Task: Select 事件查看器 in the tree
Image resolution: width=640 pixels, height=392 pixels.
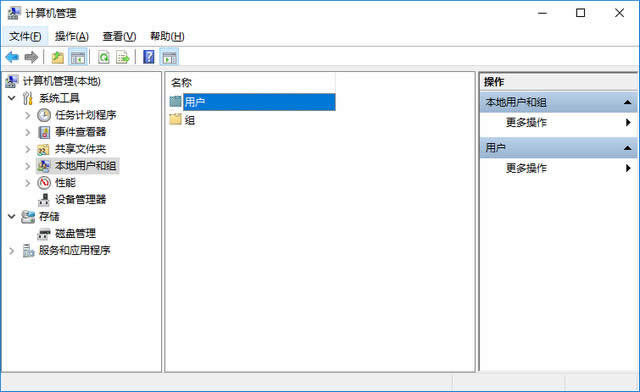Action: click(80, 132)
